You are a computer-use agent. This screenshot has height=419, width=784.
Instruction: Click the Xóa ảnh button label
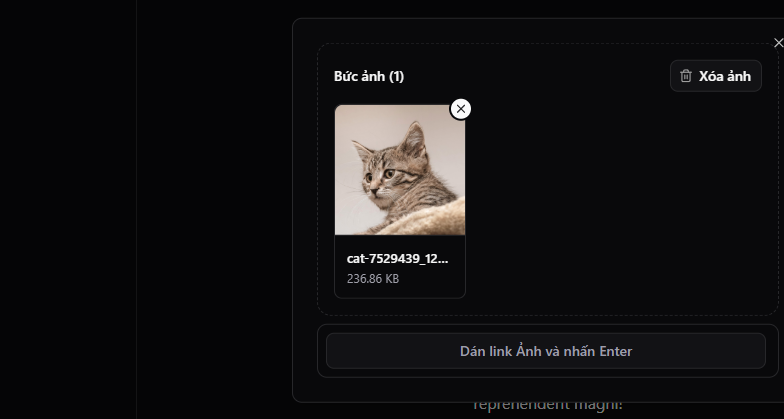[724, 76]
